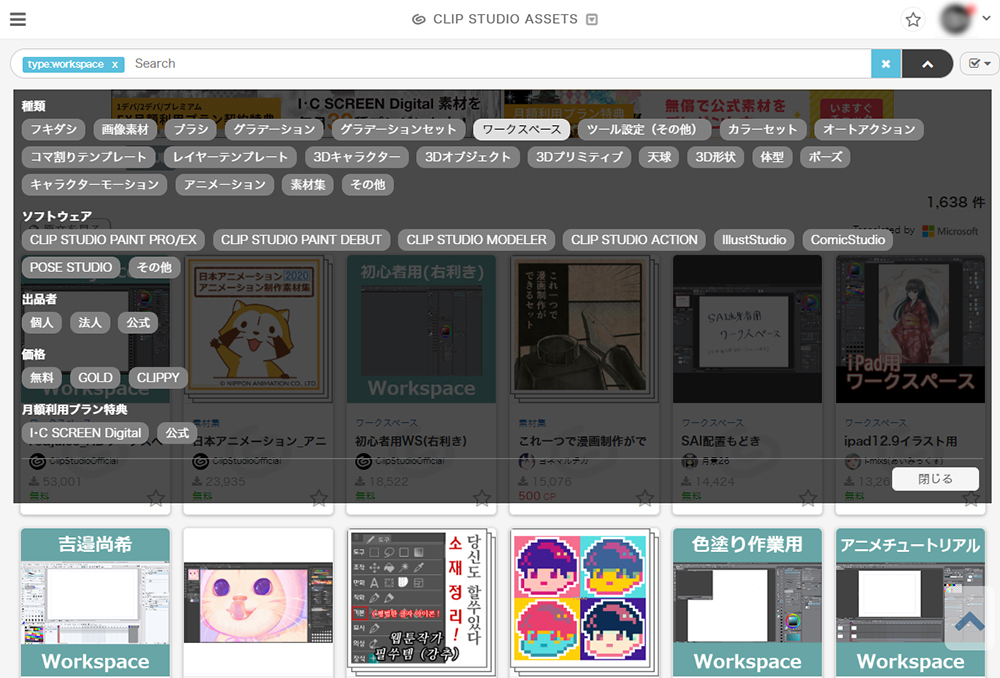1000x678 pixels.
Task: Open the hamburger menu icon
Action: click(x=17, y=19)
